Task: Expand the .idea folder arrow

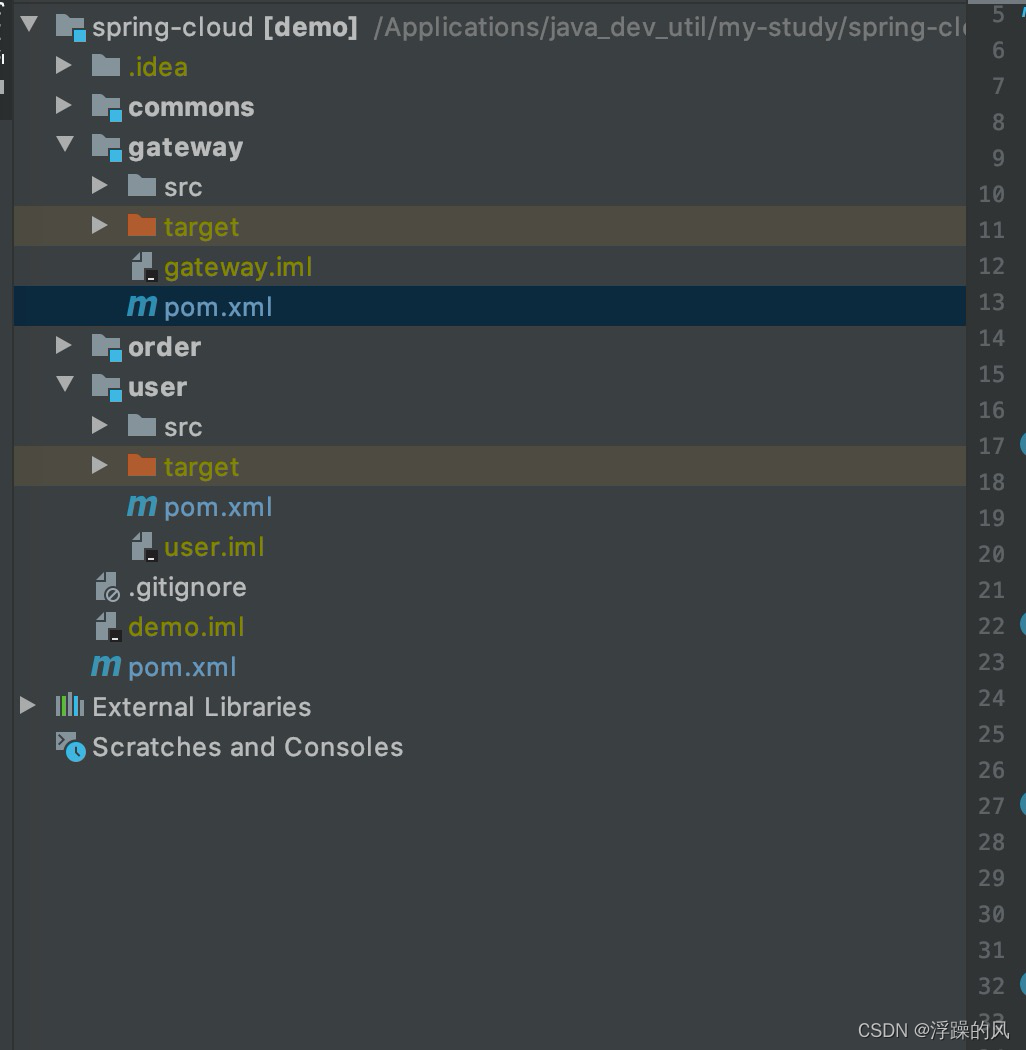Action: [x=64, y=65]
